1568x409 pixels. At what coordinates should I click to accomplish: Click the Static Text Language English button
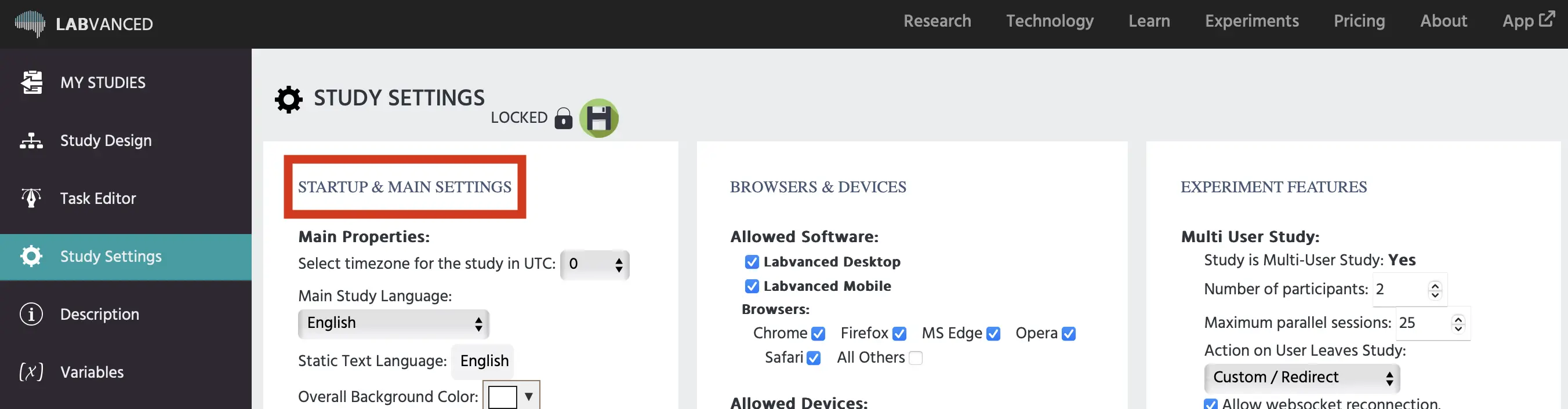pos(484,361)
